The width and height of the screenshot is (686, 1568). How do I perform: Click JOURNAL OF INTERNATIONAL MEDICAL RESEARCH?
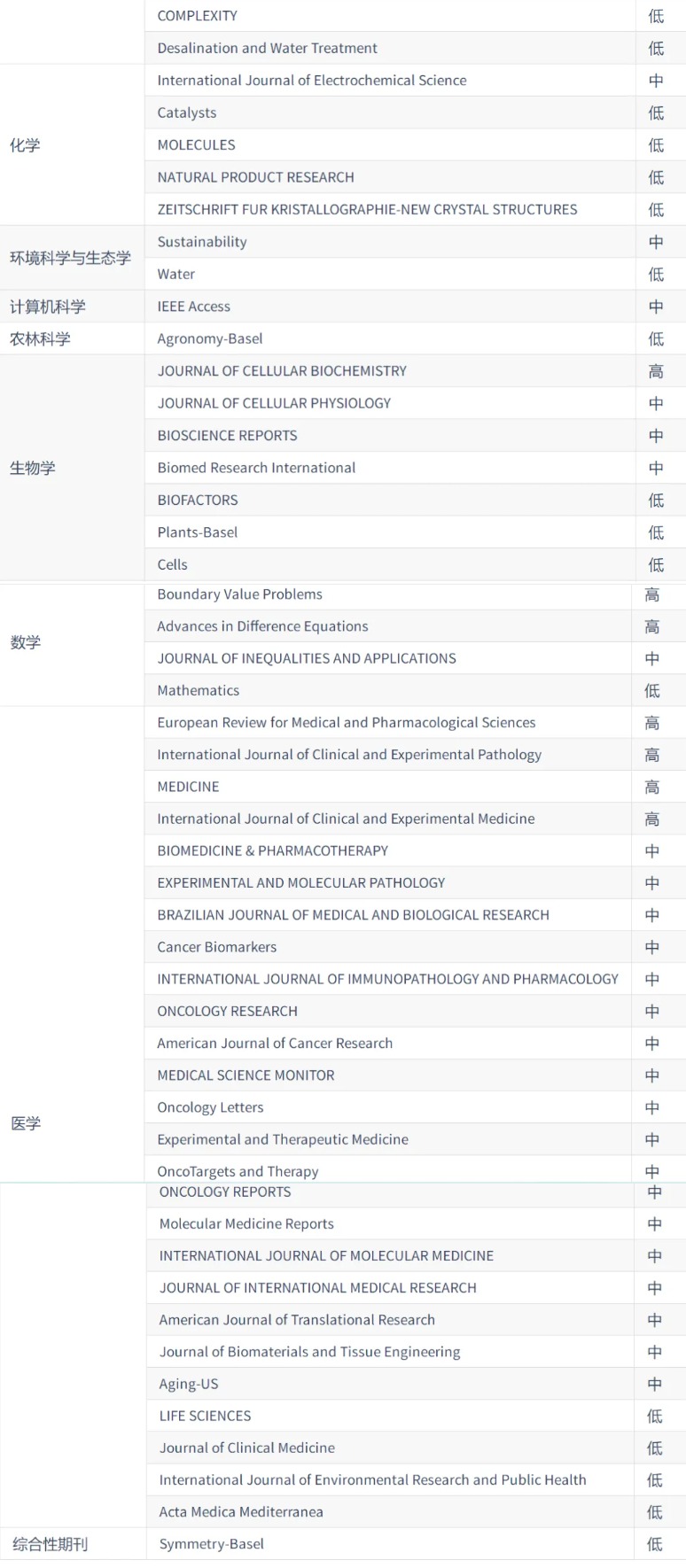click(x=317, y=1288)
